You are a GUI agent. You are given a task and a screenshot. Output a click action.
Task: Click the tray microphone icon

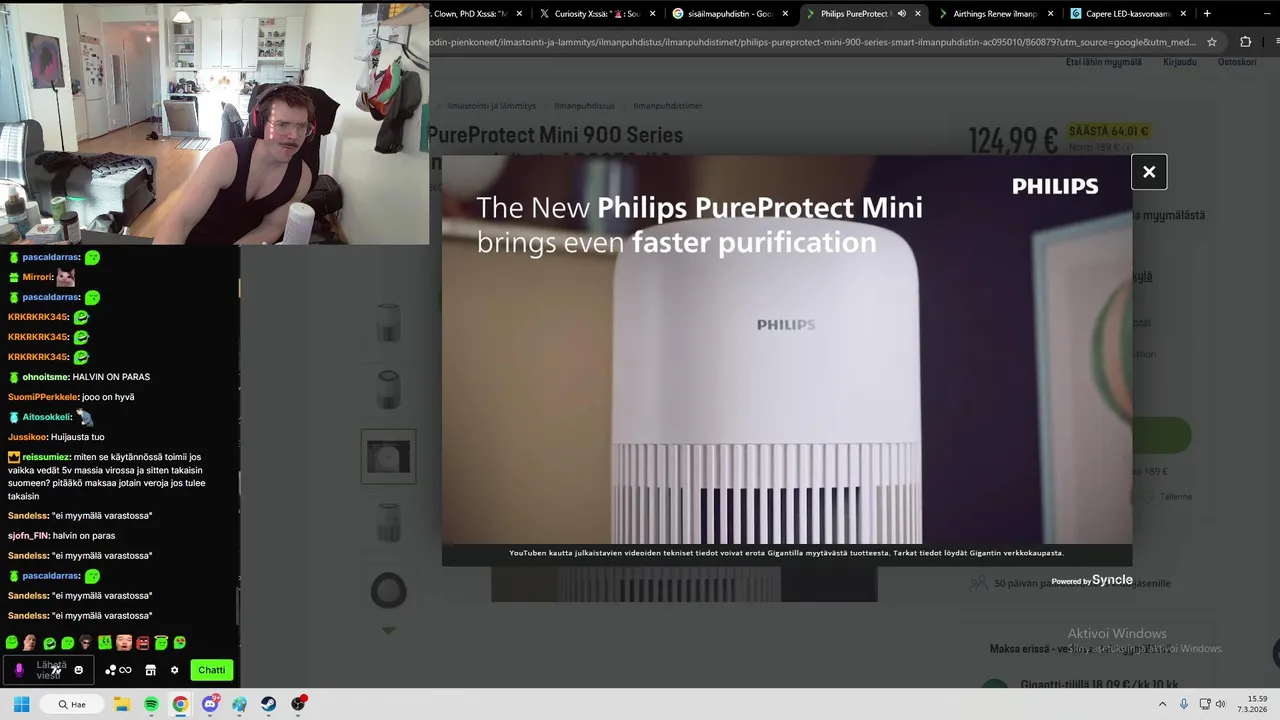pos(1184,704)
